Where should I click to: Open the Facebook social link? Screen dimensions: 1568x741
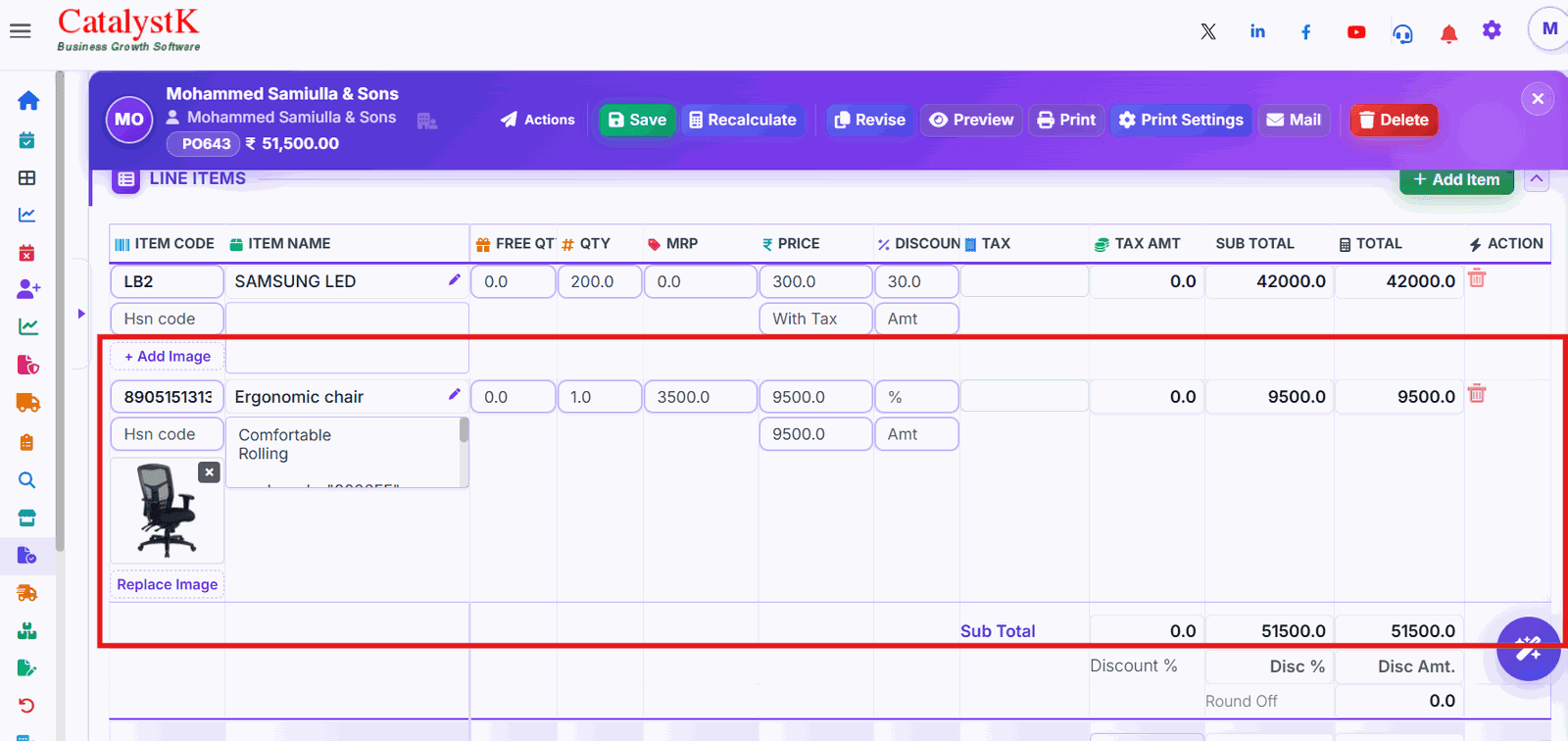coord(1306,32)
